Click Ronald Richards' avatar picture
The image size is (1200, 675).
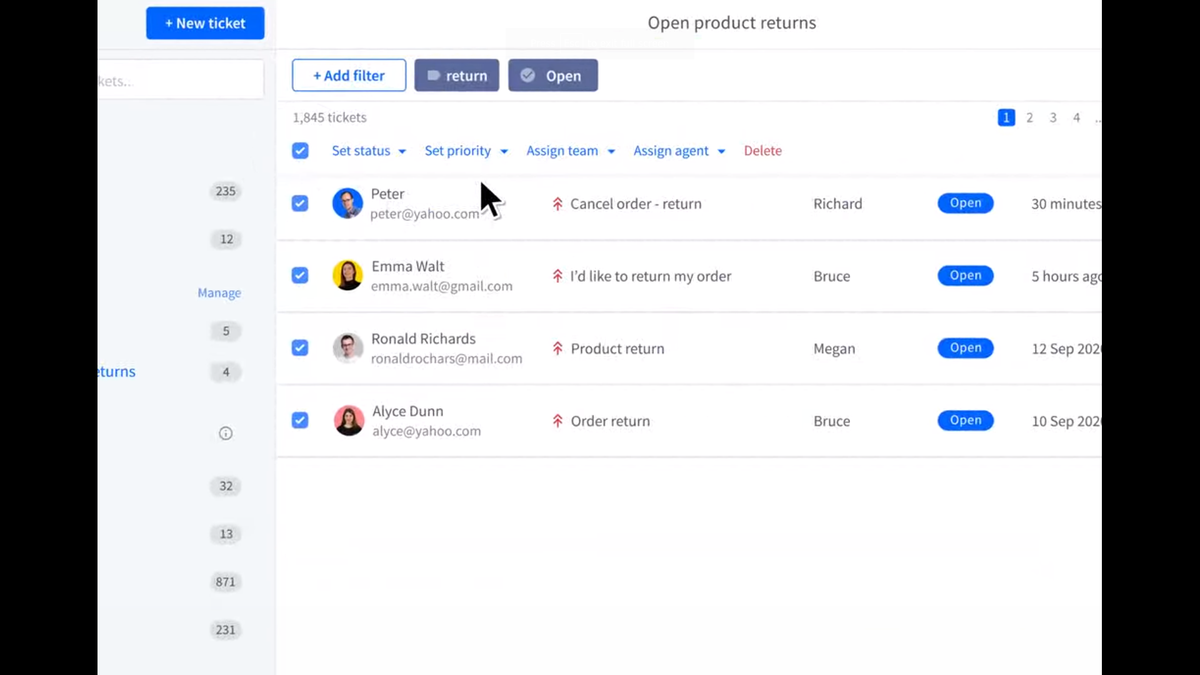pos(347,347)
